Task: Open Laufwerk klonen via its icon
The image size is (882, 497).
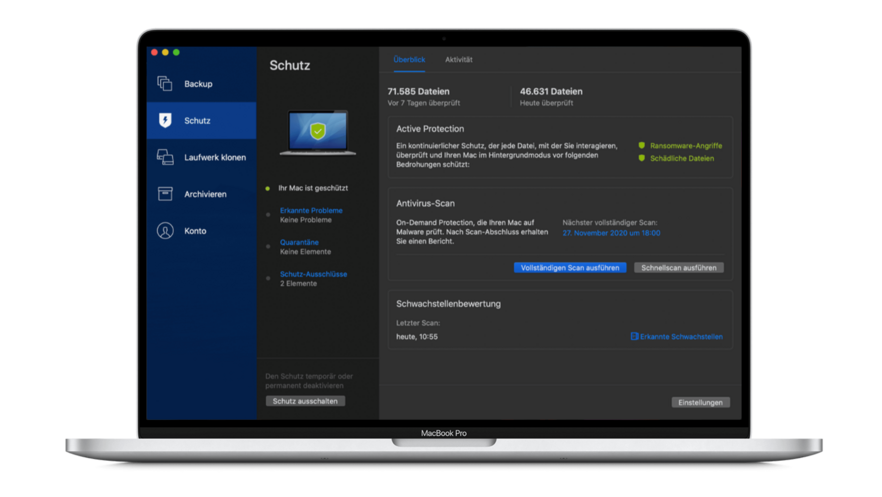Action: coord(165,157)
